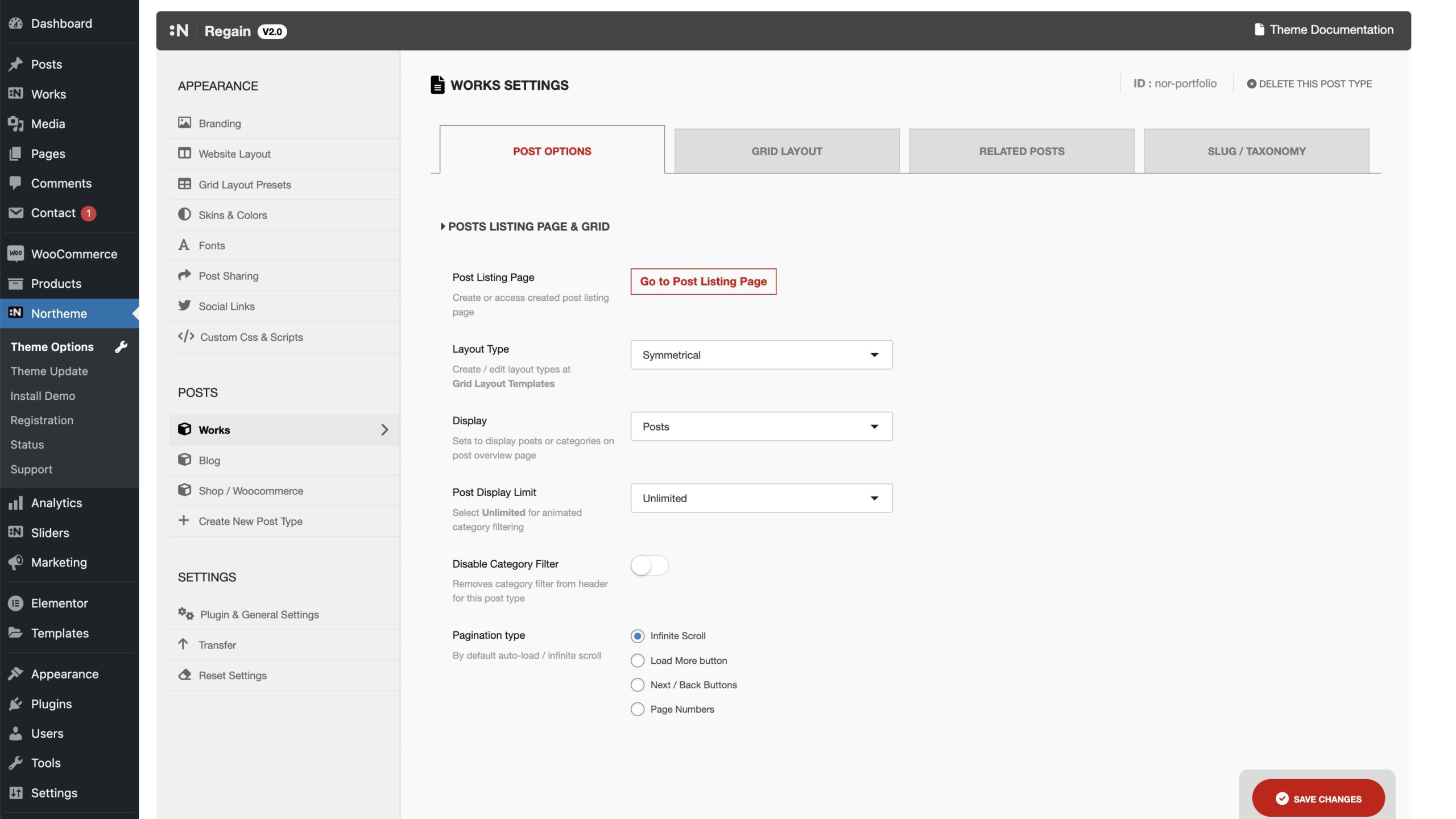The width and height of the screenshot is (1456, 819).
Task: Click Go to Post Listing Page button
Action: tap(703, 282)
